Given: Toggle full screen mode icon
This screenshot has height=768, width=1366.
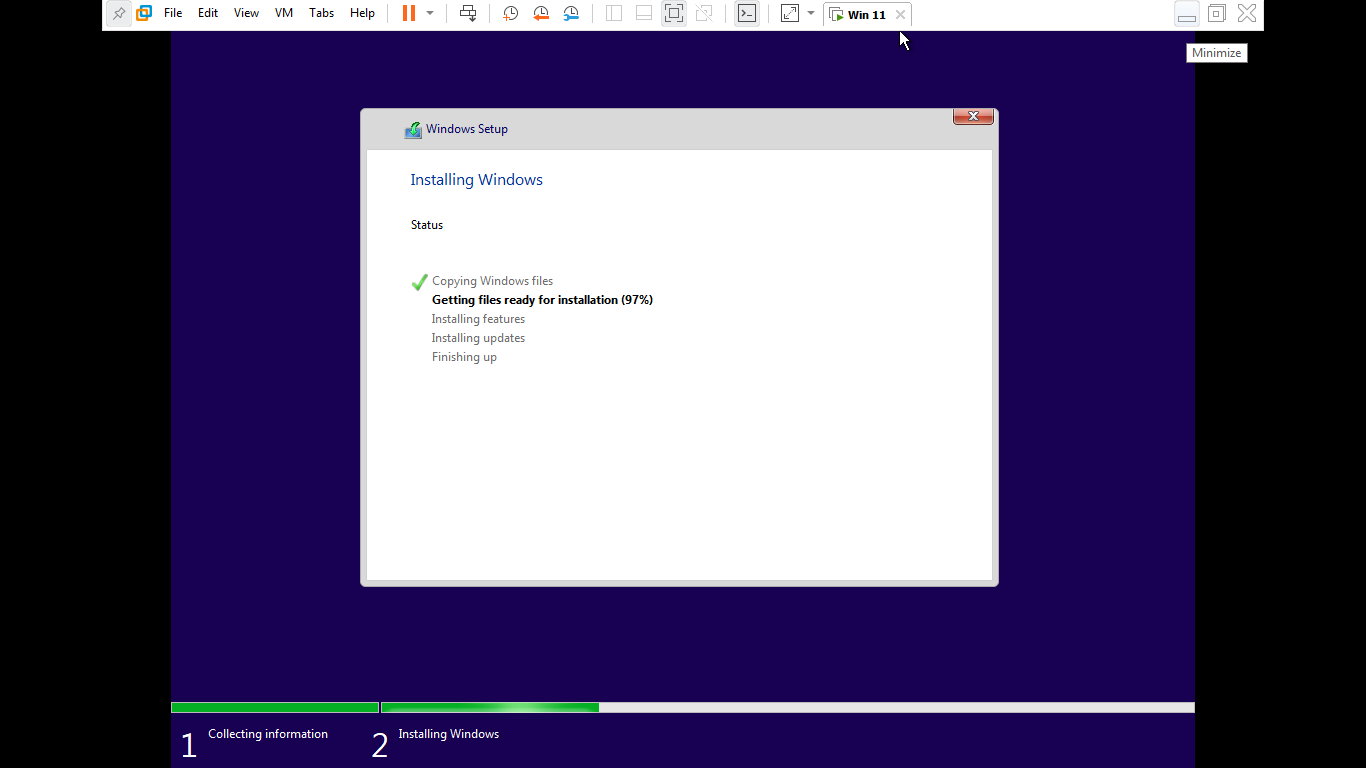Looking at the screenshot, I should [674, 14].
